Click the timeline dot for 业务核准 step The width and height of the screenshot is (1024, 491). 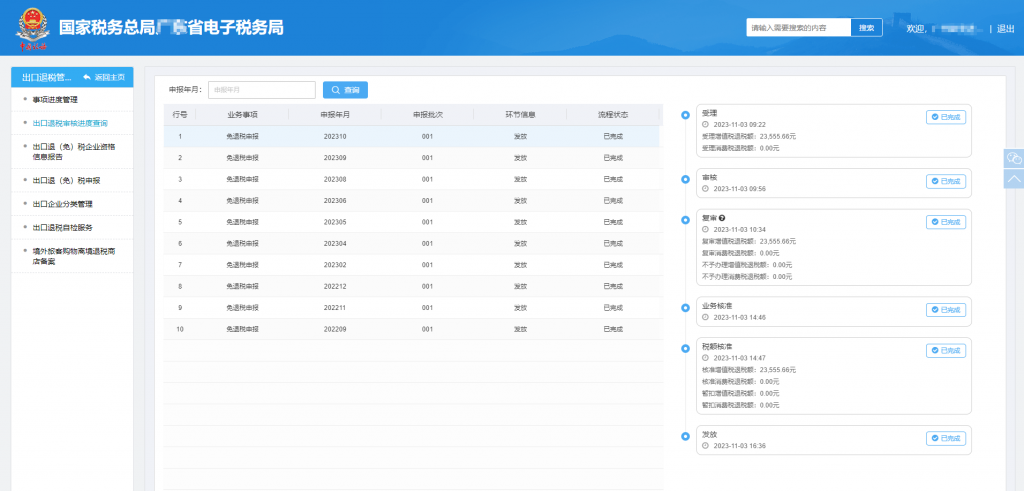(685, 308)
